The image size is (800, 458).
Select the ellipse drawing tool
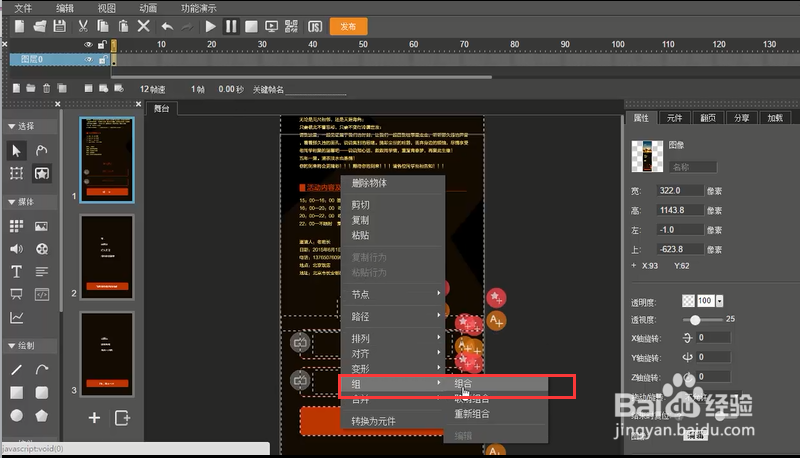[x=16, y=415]
